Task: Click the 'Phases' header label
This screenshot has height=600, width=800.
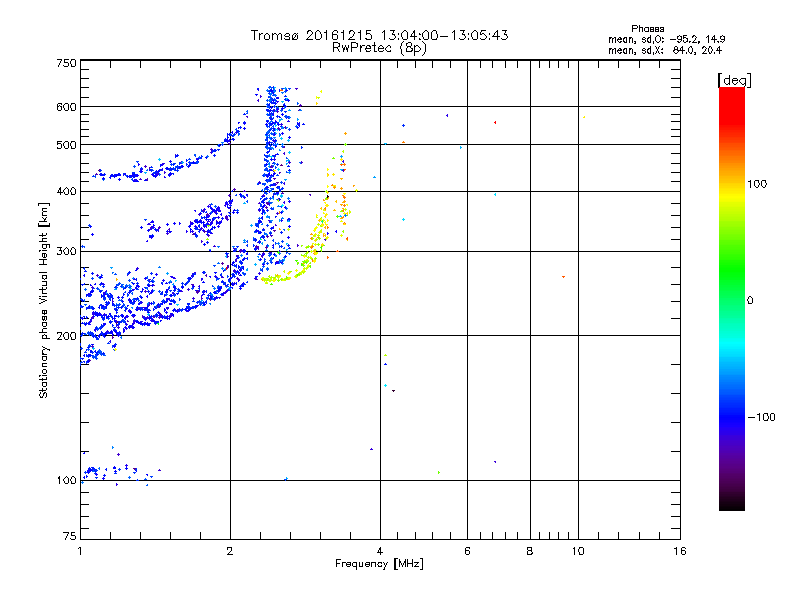Action: pos(647,29)
